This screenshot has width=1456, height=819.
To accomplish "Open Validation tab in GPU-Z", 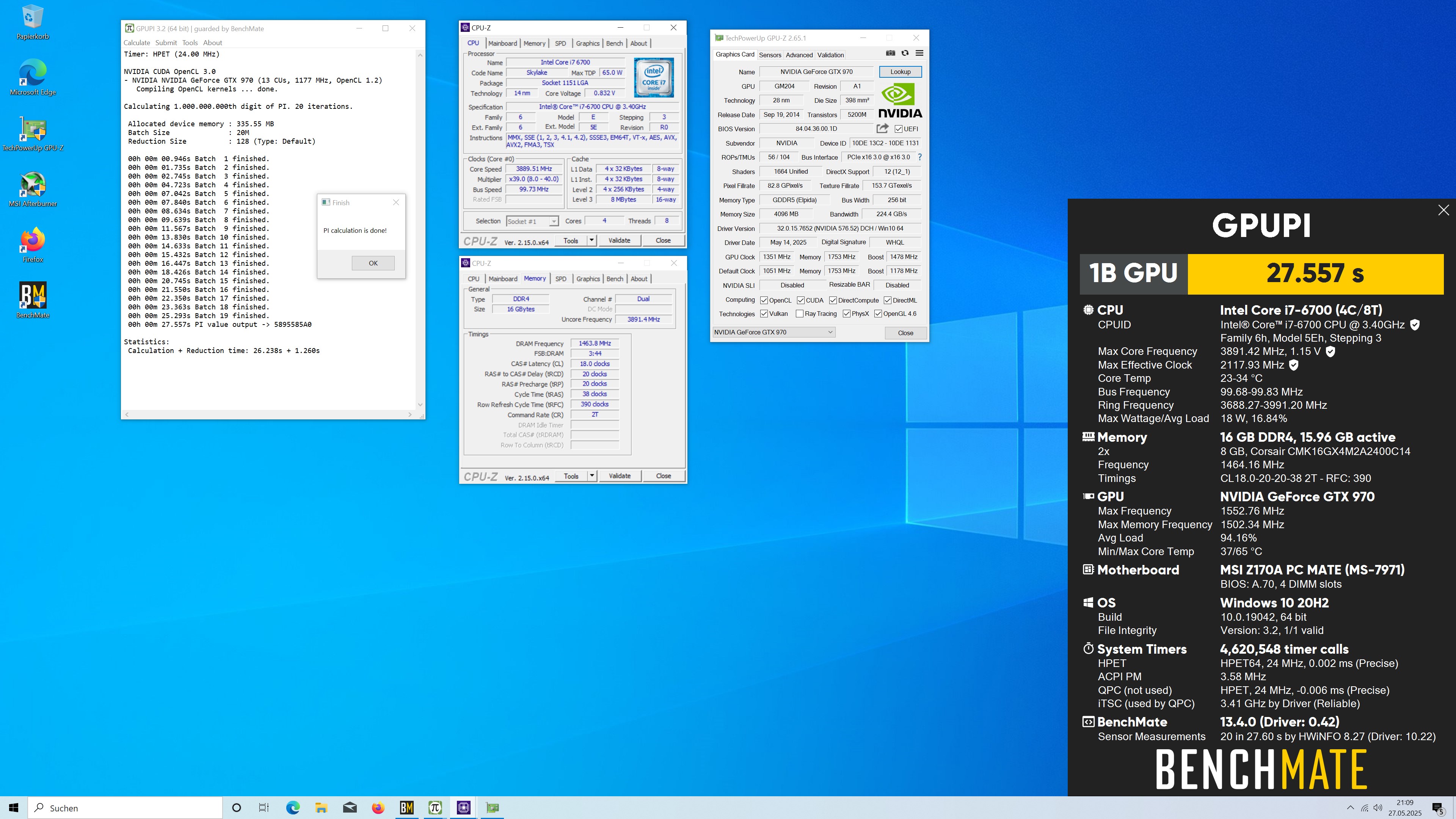I will 830,55.
